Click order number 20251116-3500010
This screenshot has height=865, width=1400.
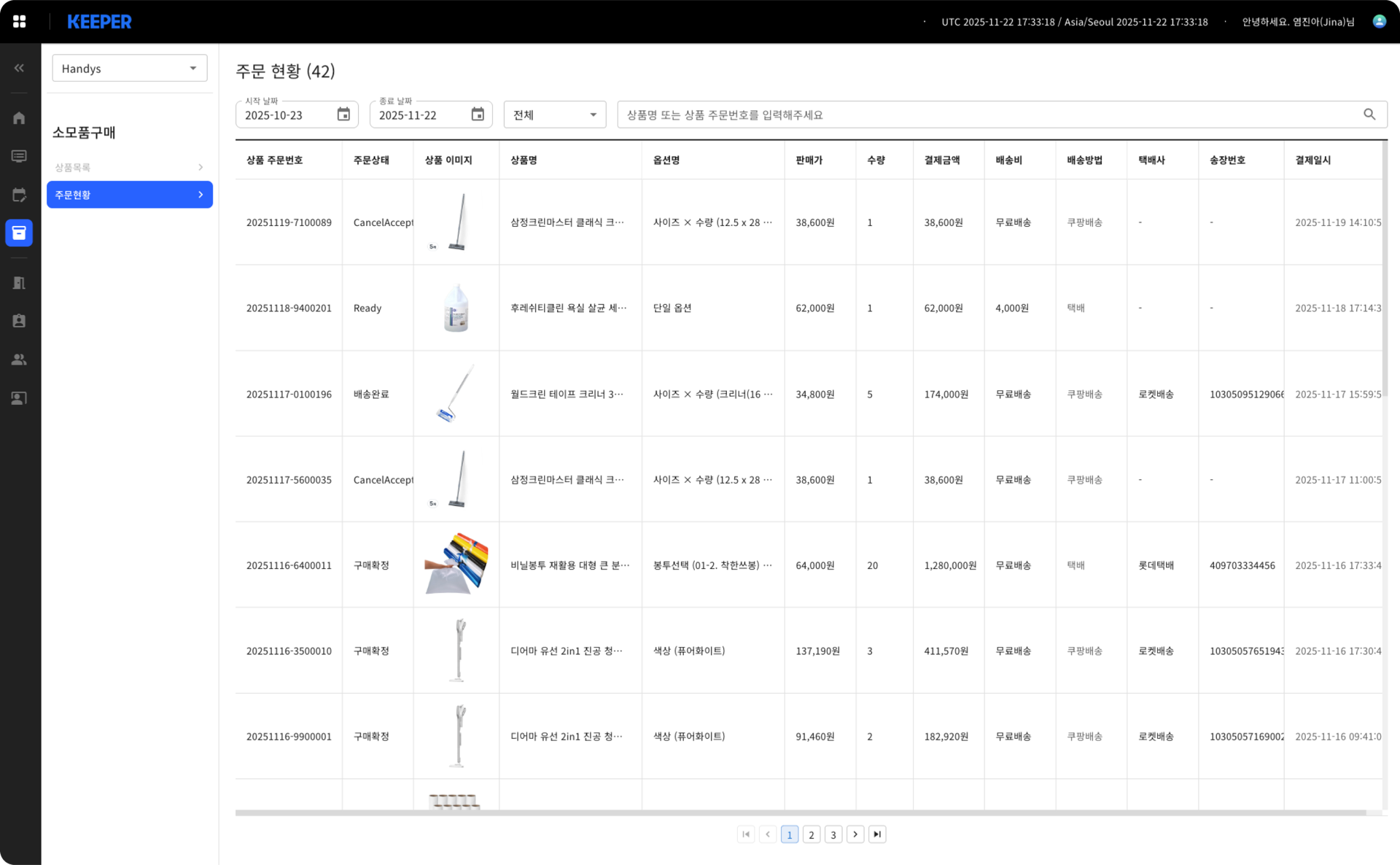tap(289, 651)
